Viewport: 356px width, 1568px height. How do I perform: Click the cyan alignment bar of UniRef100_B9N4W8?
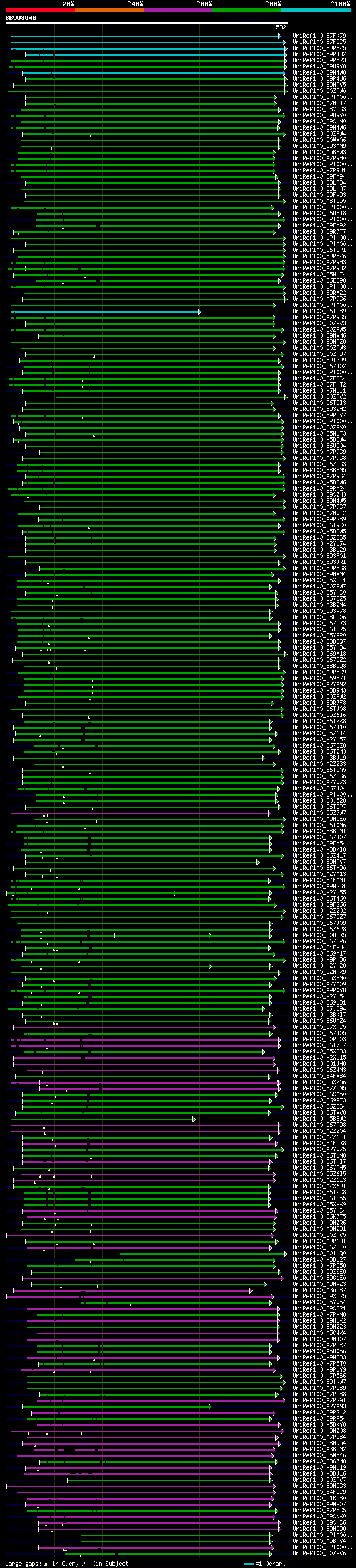tap(154, 72)
